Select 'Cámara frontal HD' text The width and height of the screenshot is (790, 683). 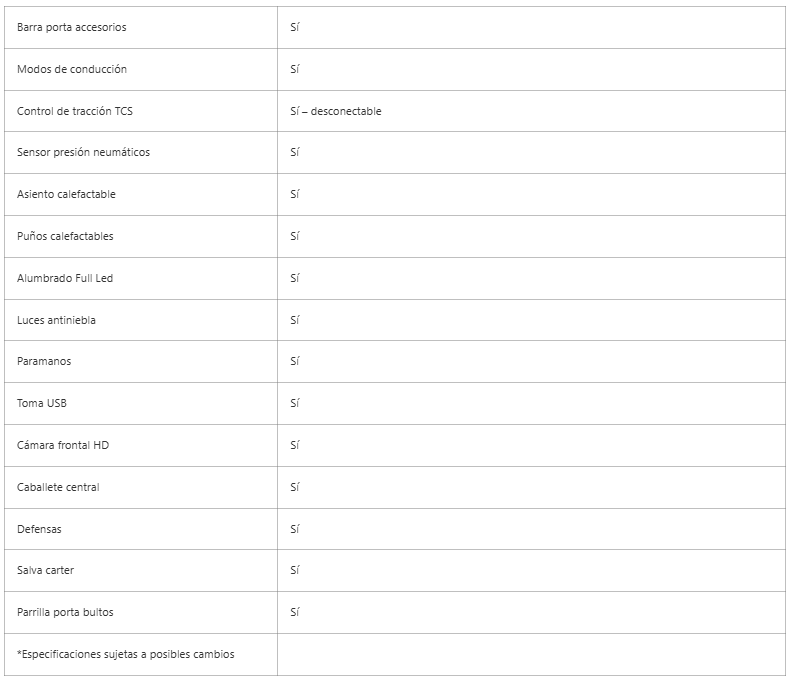click(x=63, y=445)
